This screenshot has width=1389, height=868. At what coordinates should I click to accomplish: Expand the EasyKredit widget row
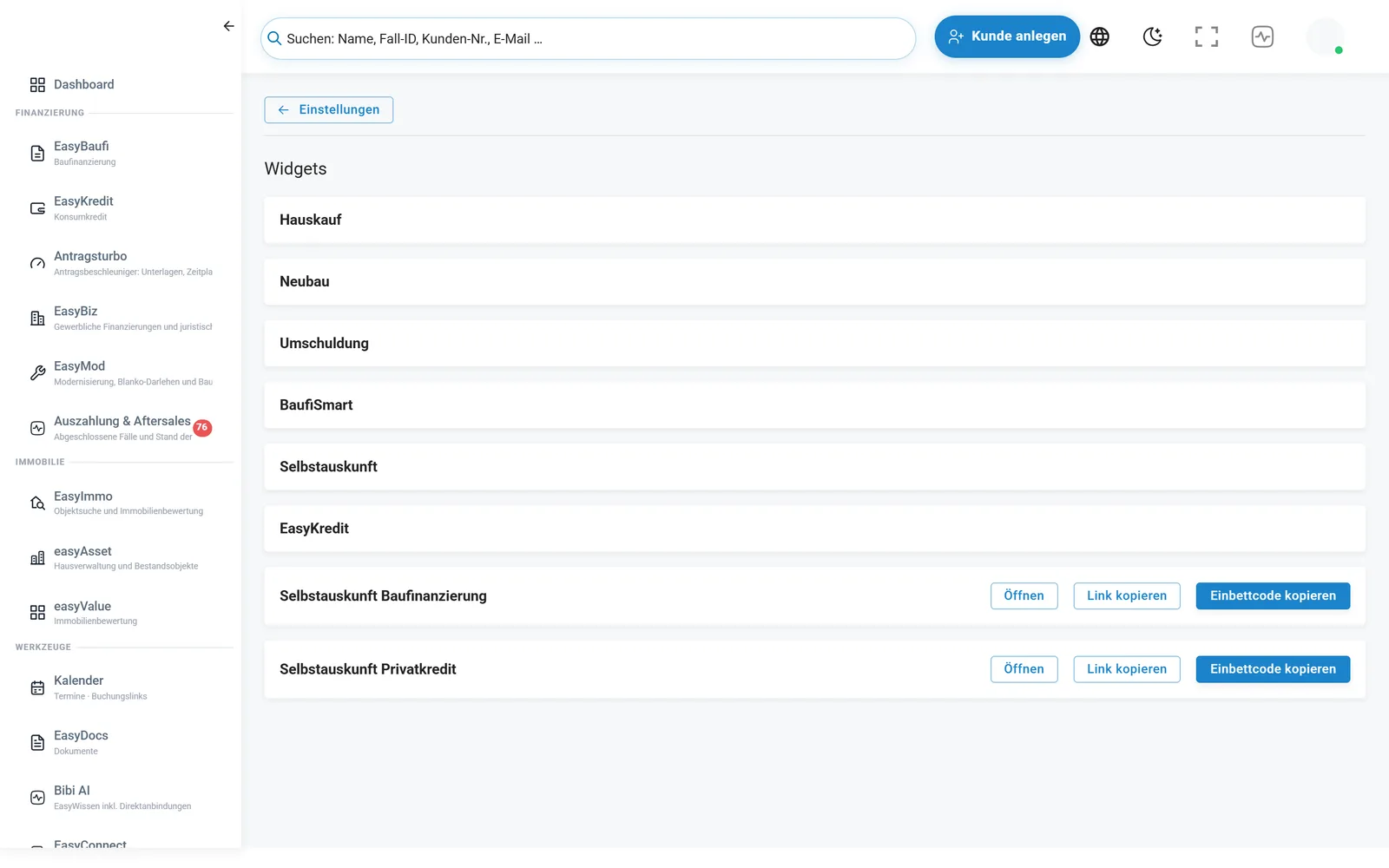[x=814, y=528]
